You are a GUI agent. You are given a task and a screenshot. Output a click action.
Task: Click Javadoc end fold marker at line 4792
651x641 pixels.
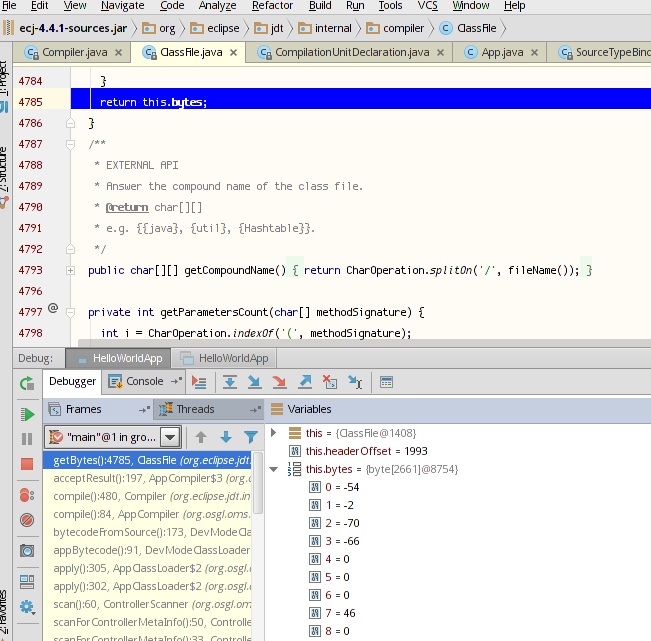(x=71, y=249)
